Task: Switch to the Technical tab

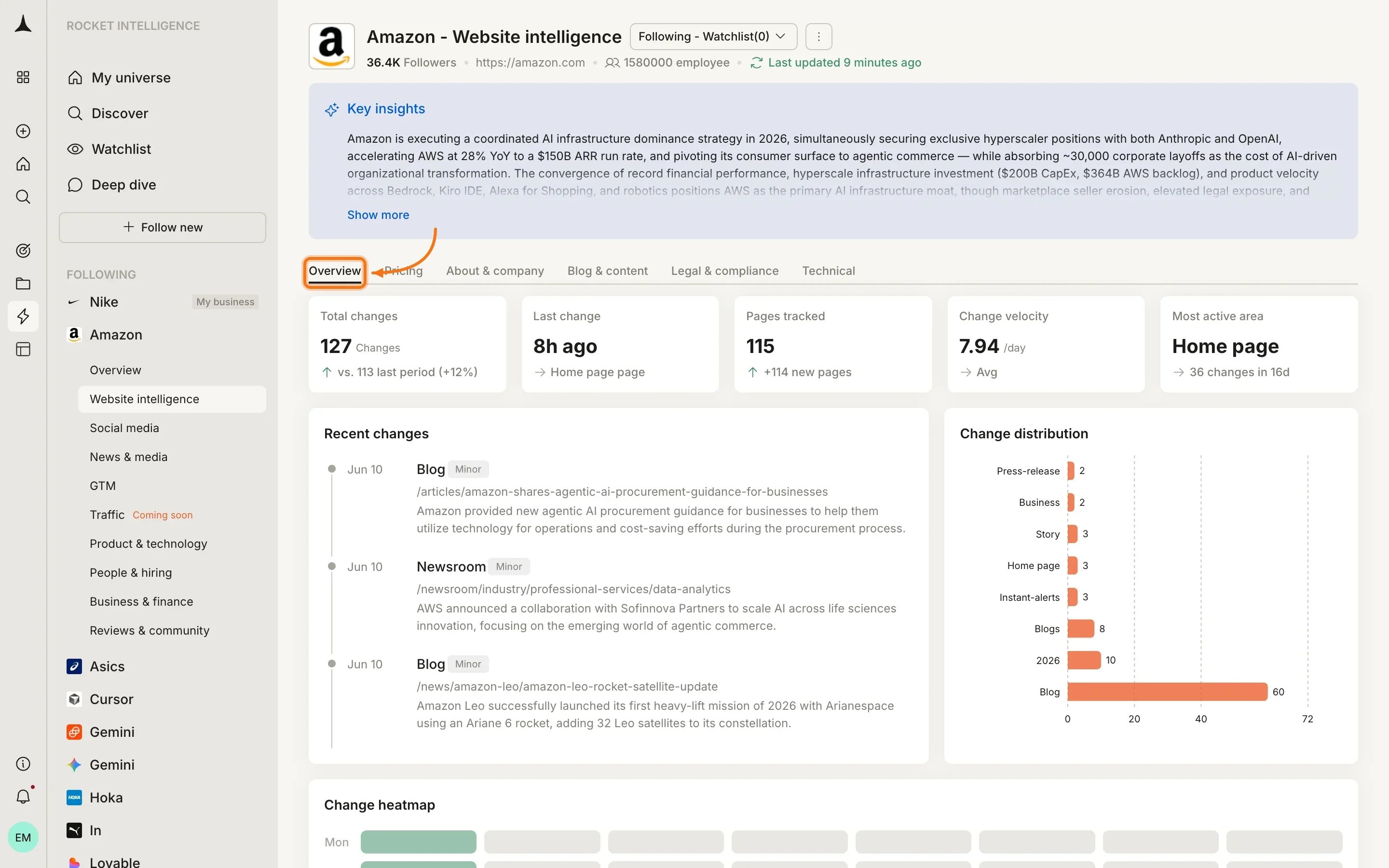Action: point(828,271)
